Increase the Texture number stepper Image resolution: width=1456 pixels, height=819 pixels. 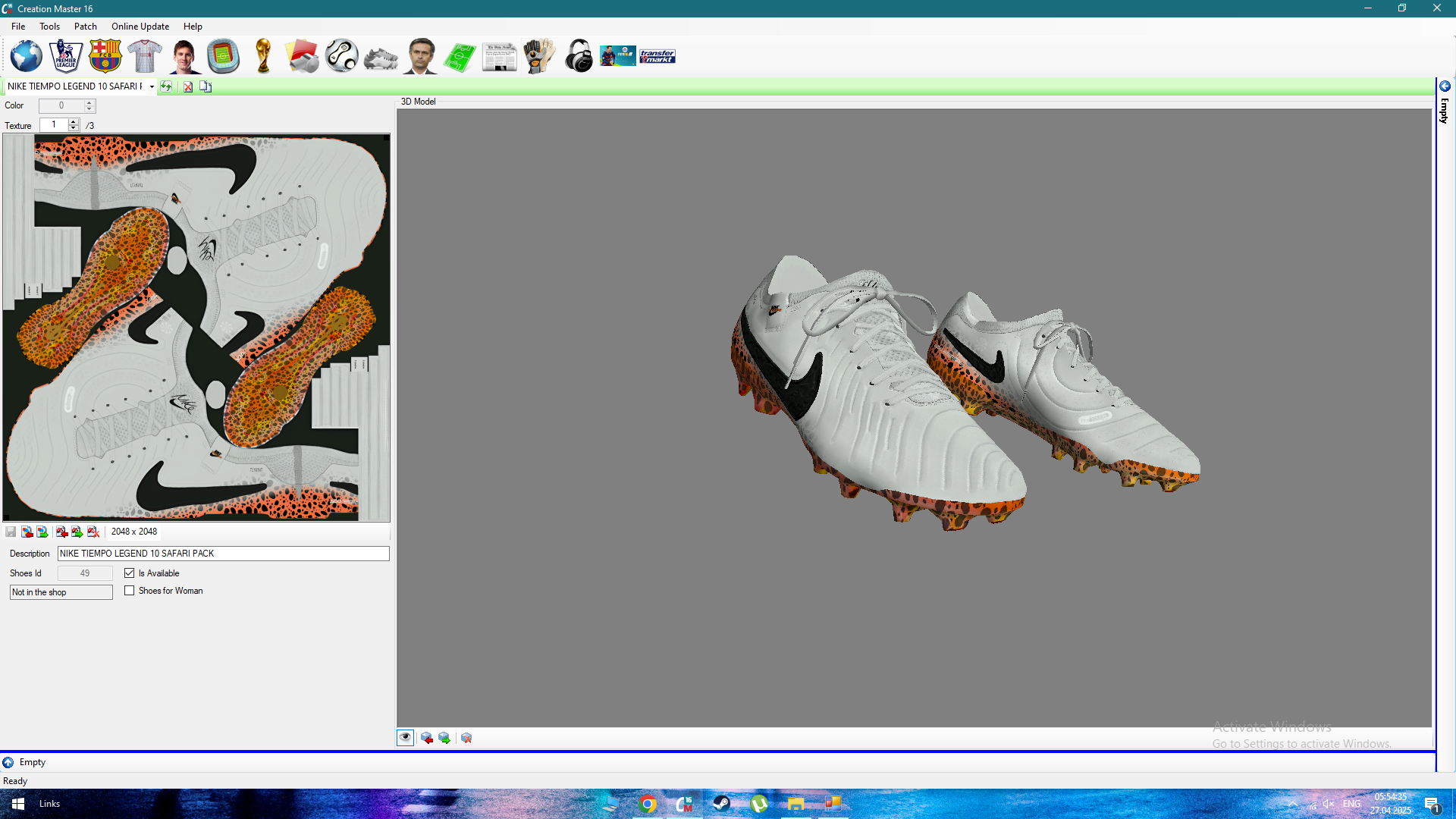(74, 121)
